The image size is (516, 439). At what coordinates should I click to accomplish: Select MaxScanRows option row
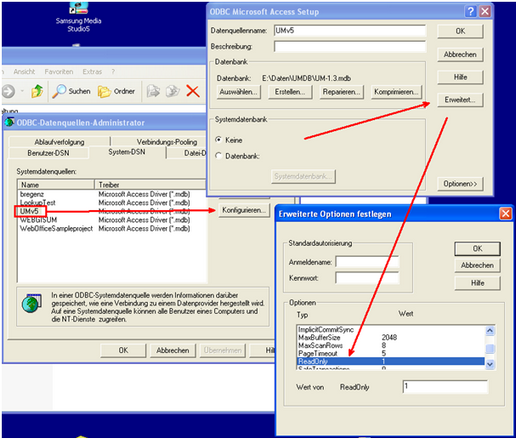point(390,345)
